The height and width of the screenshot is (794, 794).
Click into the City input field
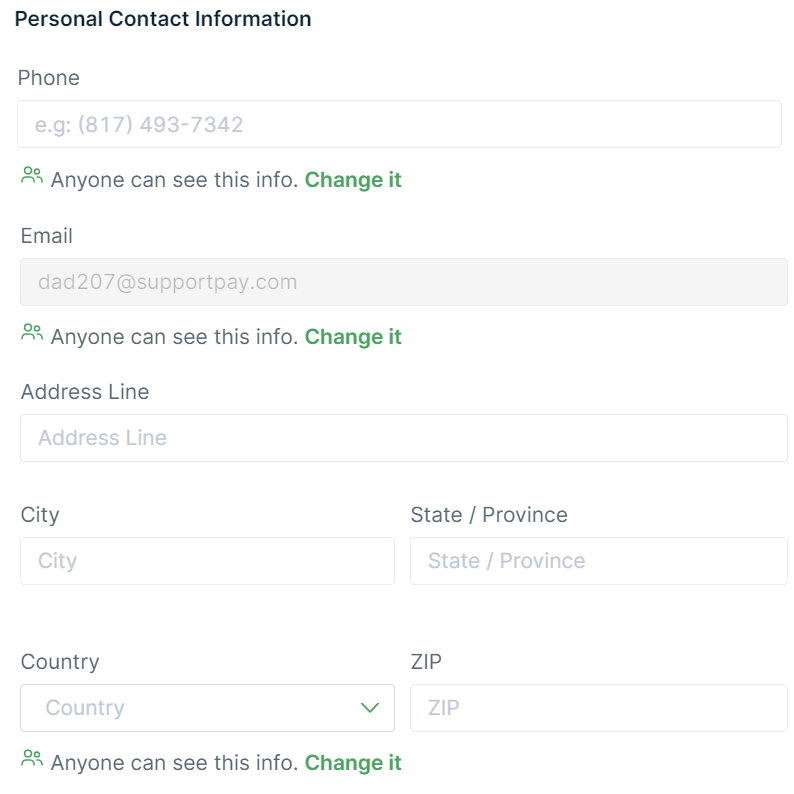click(207, 561)
